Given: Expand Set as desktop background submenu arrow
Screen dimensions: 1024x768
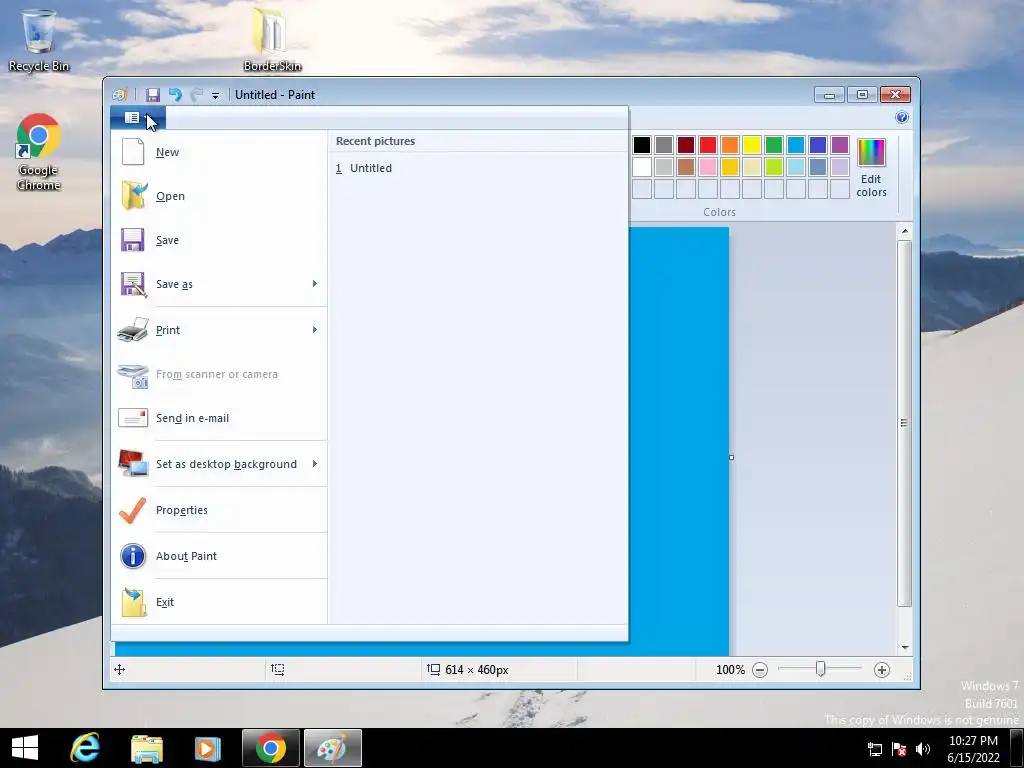Looking at the screenshot, I should 315,464.
